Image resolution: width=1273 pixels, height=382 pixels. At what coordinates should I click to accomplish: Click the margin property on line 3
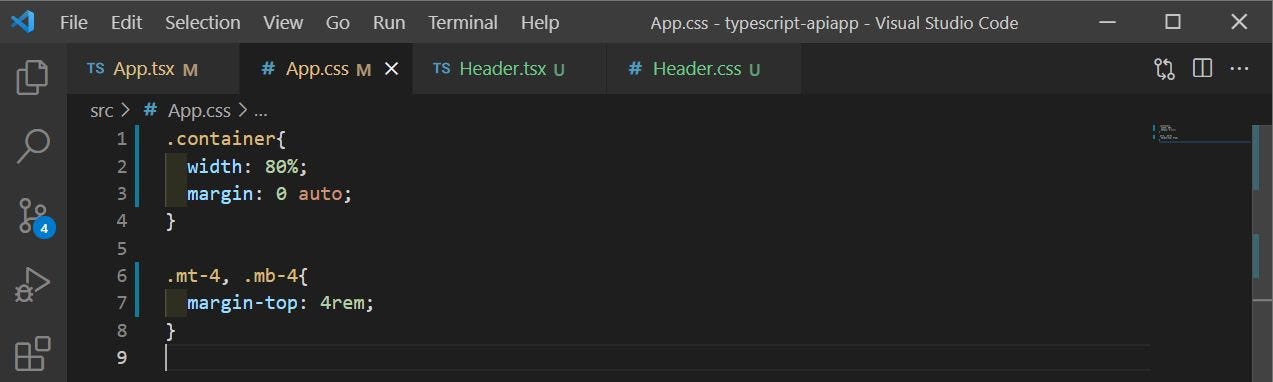tap(220, 193)
